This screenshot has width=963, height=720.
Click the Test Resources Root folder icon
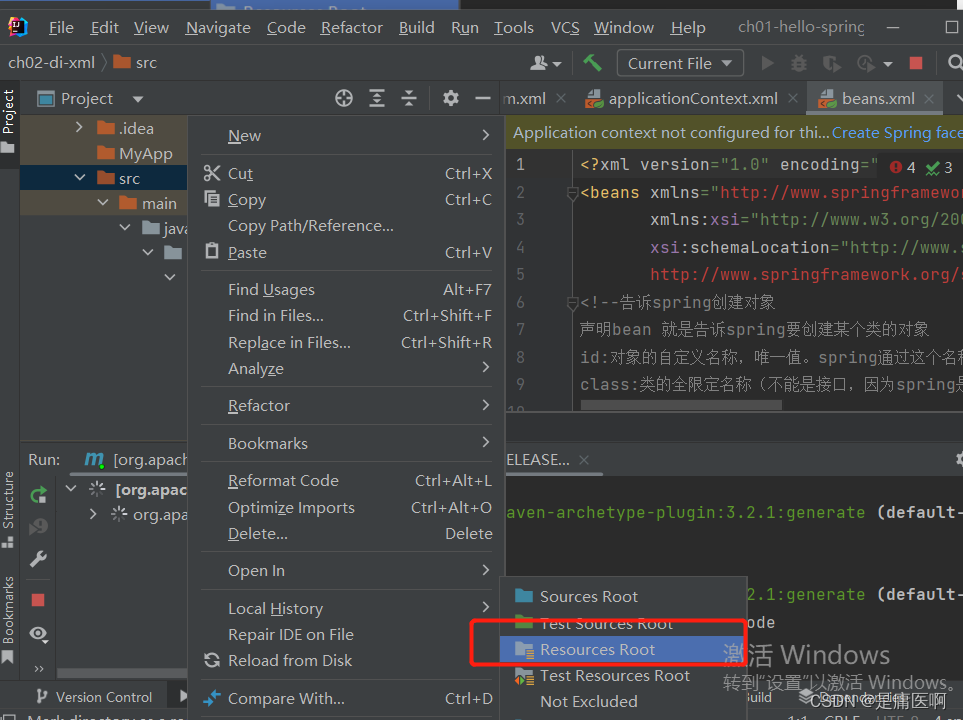pyautogui.click(x=524, y=676)
